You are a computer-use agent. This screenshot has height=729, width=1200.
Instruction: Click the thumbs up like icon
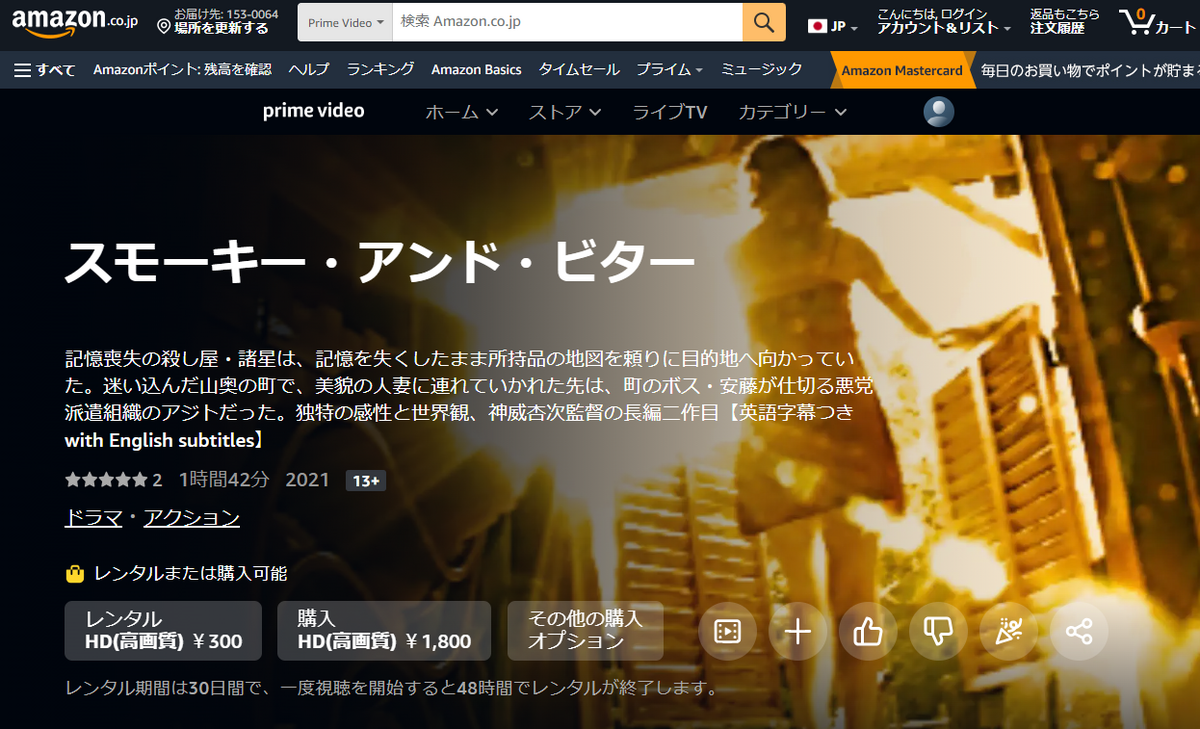(x=867, y=631)
